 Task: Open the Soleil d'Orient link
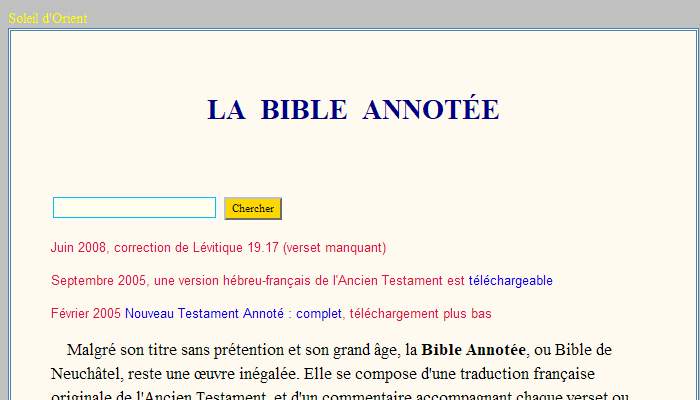click(48, 18)
